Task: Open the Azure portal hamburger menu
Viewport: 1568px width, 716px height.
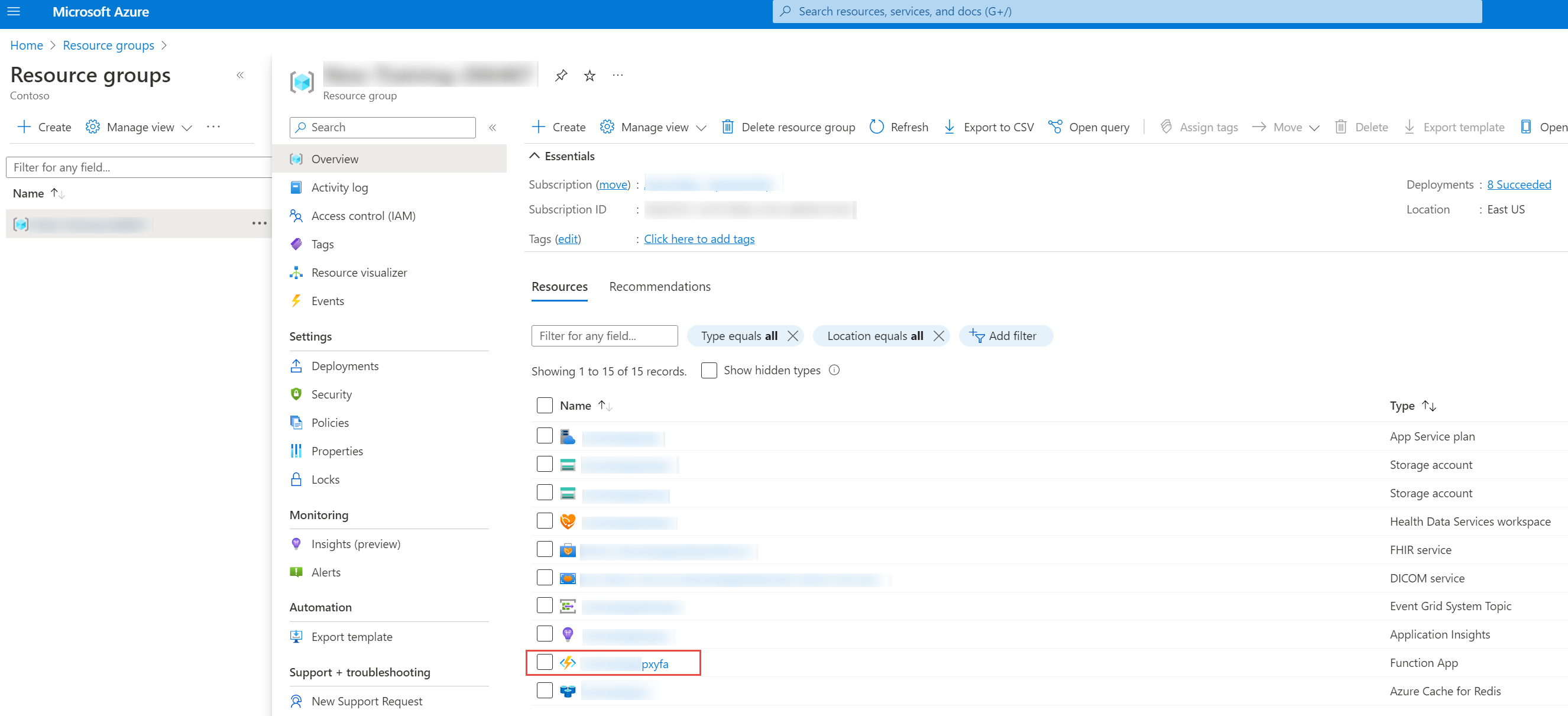Action: [x=14, y=12]
